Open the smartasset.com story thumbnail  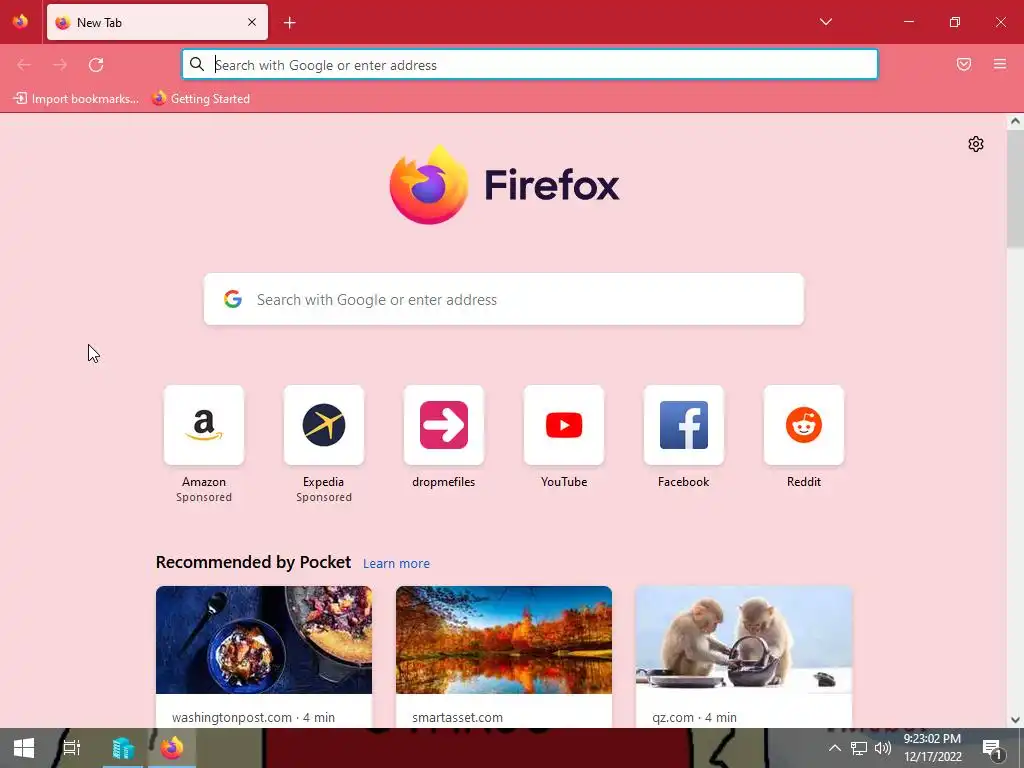tap(504, 640)
